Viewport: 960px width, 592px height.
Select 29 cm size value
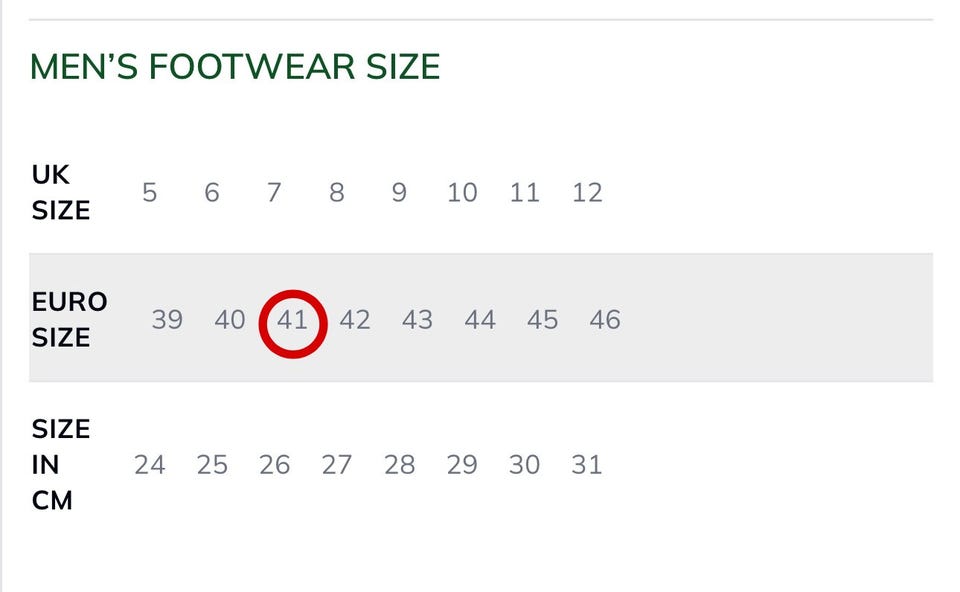[x=462, y=465]
